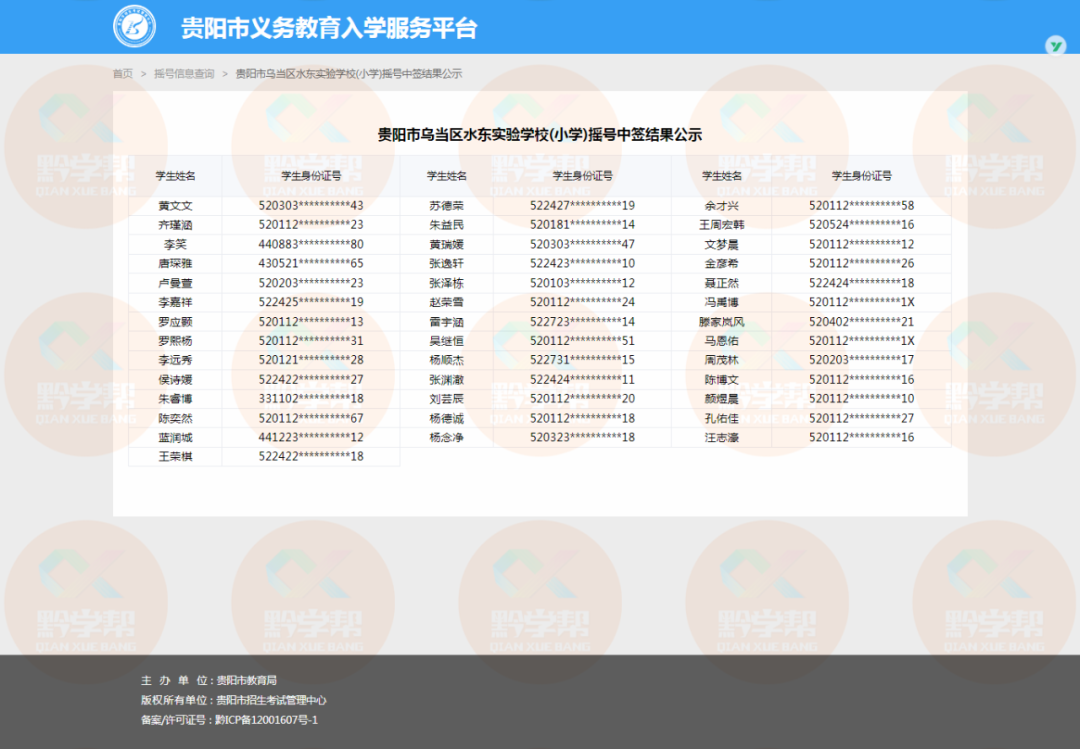Click the platform logo emblem in header

(134, 27)
